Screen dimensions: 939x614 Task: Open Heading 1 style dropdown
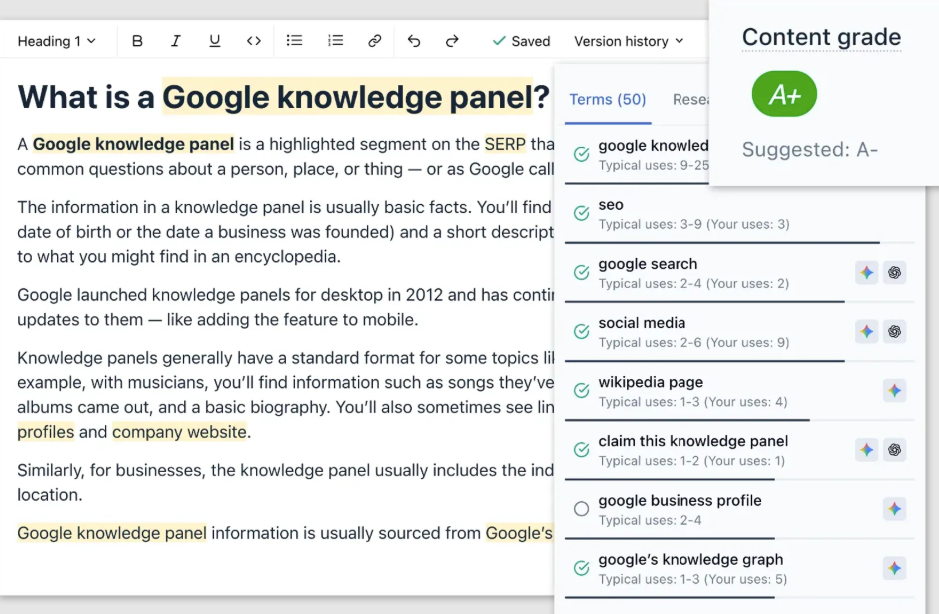click(x=56, y=41)
